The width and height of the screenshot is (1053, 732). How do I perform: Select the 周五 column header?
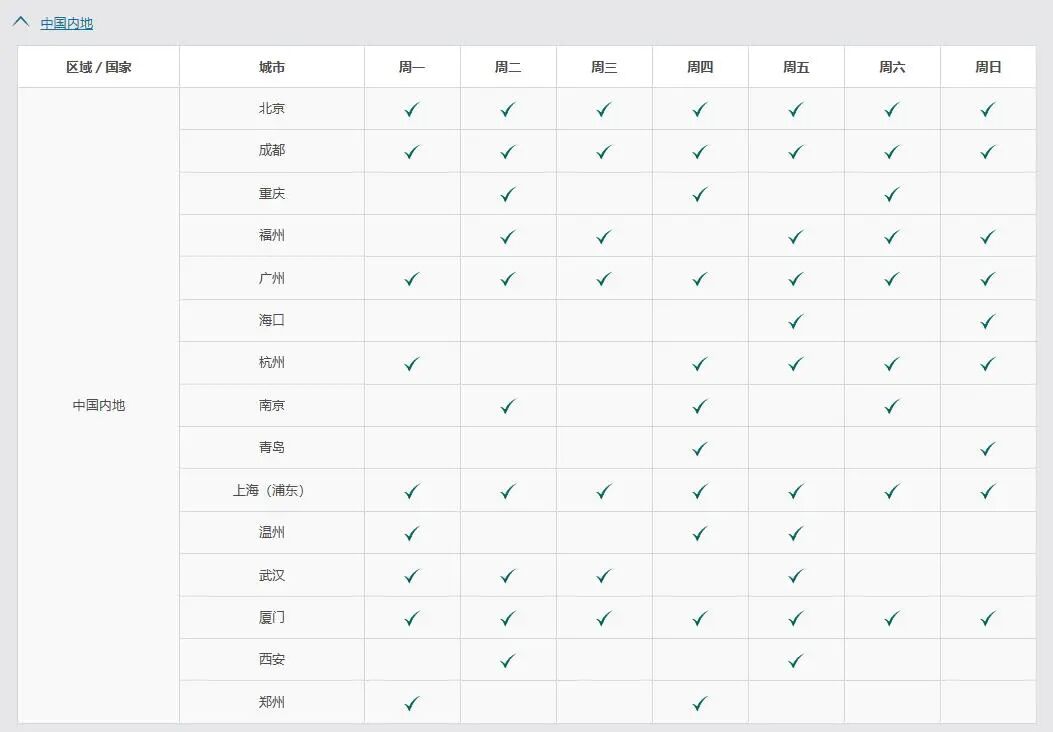pyautogui.click(x=796, y=67)
